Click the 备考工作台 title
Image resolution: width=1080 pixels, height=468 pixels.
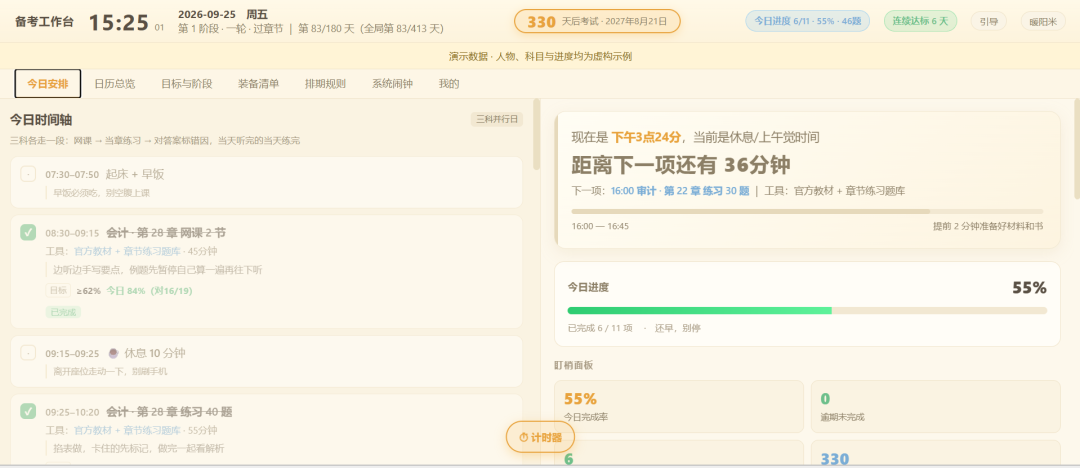click(x=44, y=22)
